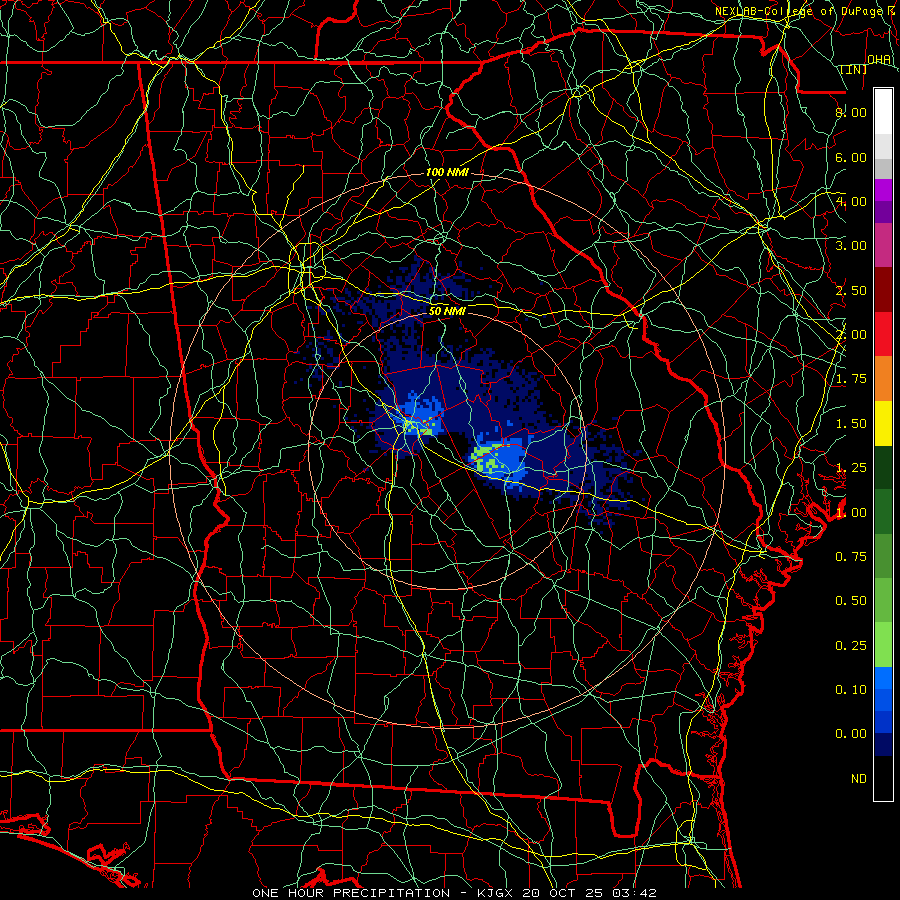The image size is (900, 900).
Task: Click the ONE HOUR PRECIPITATION KJGX caption
Action: pyautogui.click(x=454, y=893)
